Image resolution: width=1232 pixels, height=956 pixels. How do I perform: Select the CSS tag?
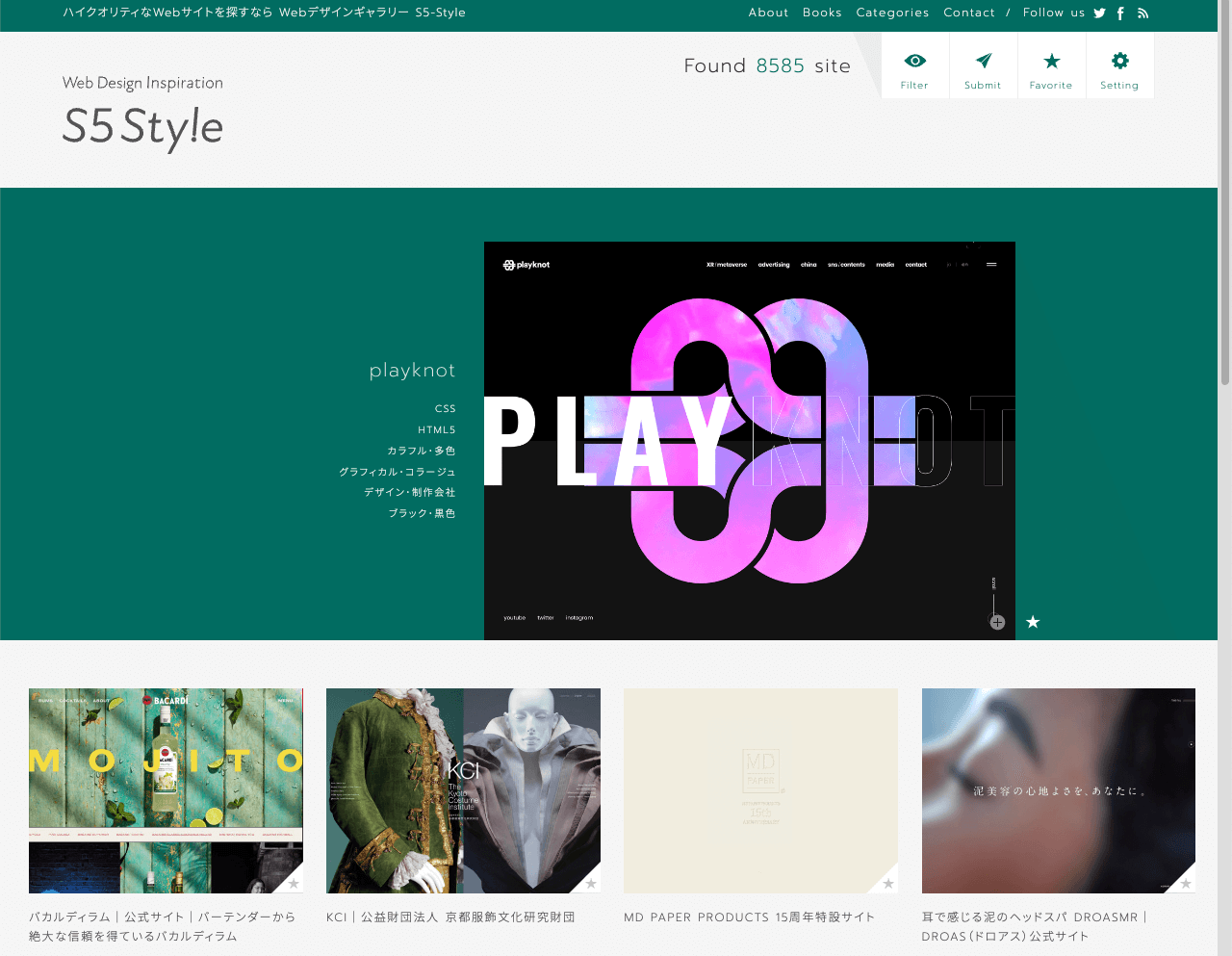[x=445, y=409]
